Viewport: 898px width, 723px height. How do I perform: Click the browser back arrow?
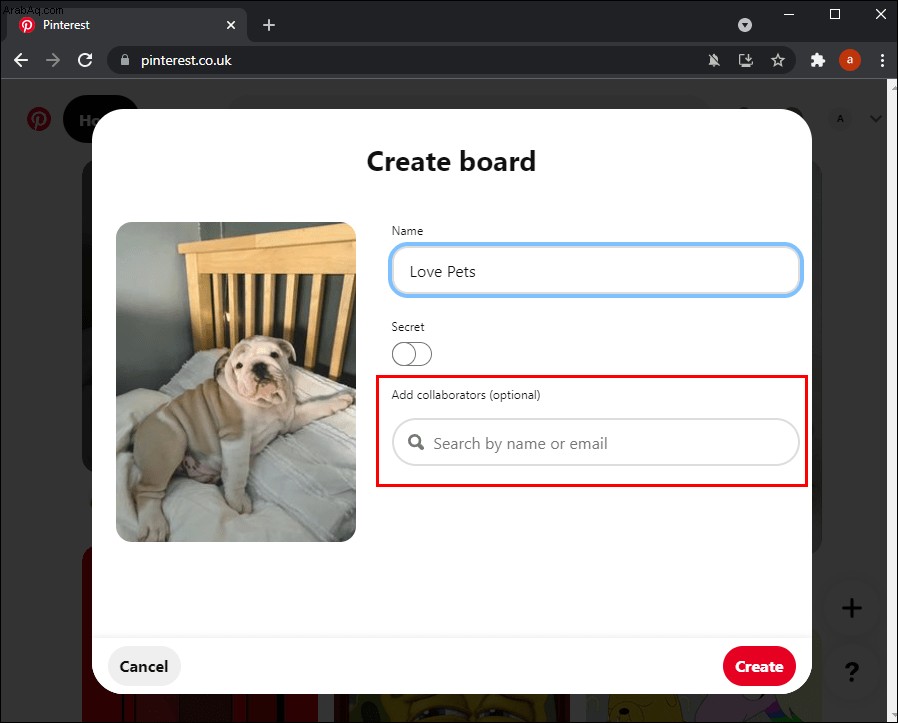(21, 60)
